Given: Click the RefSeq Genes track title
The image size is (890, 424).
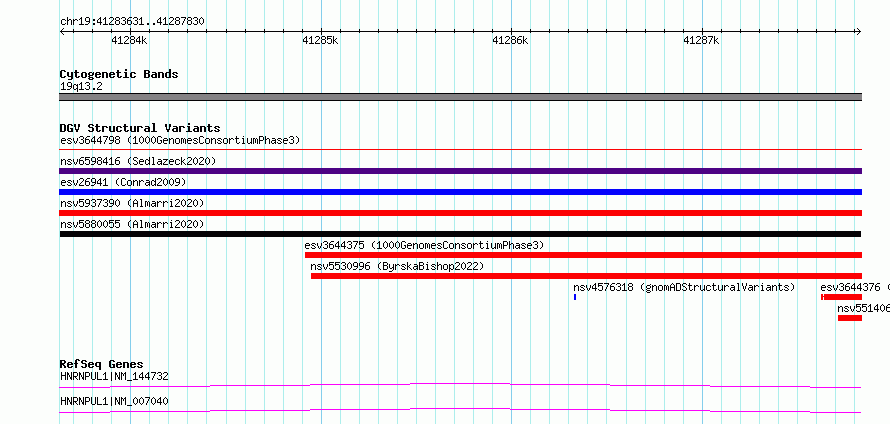Looking at the screenshot, I should point(102,364).
